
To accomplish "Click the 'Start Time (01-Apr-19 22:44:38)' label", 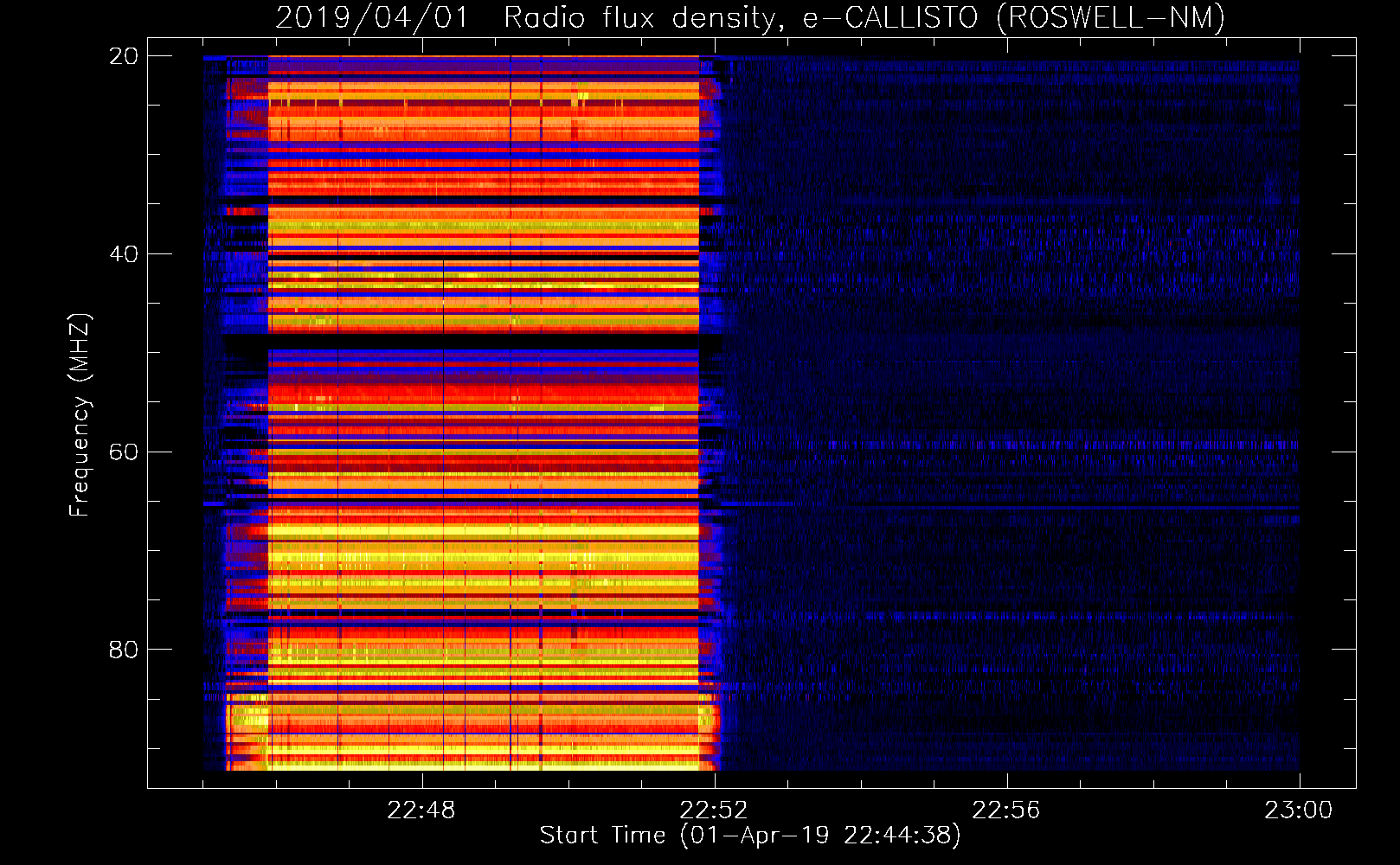I will [x=750, y=836].
